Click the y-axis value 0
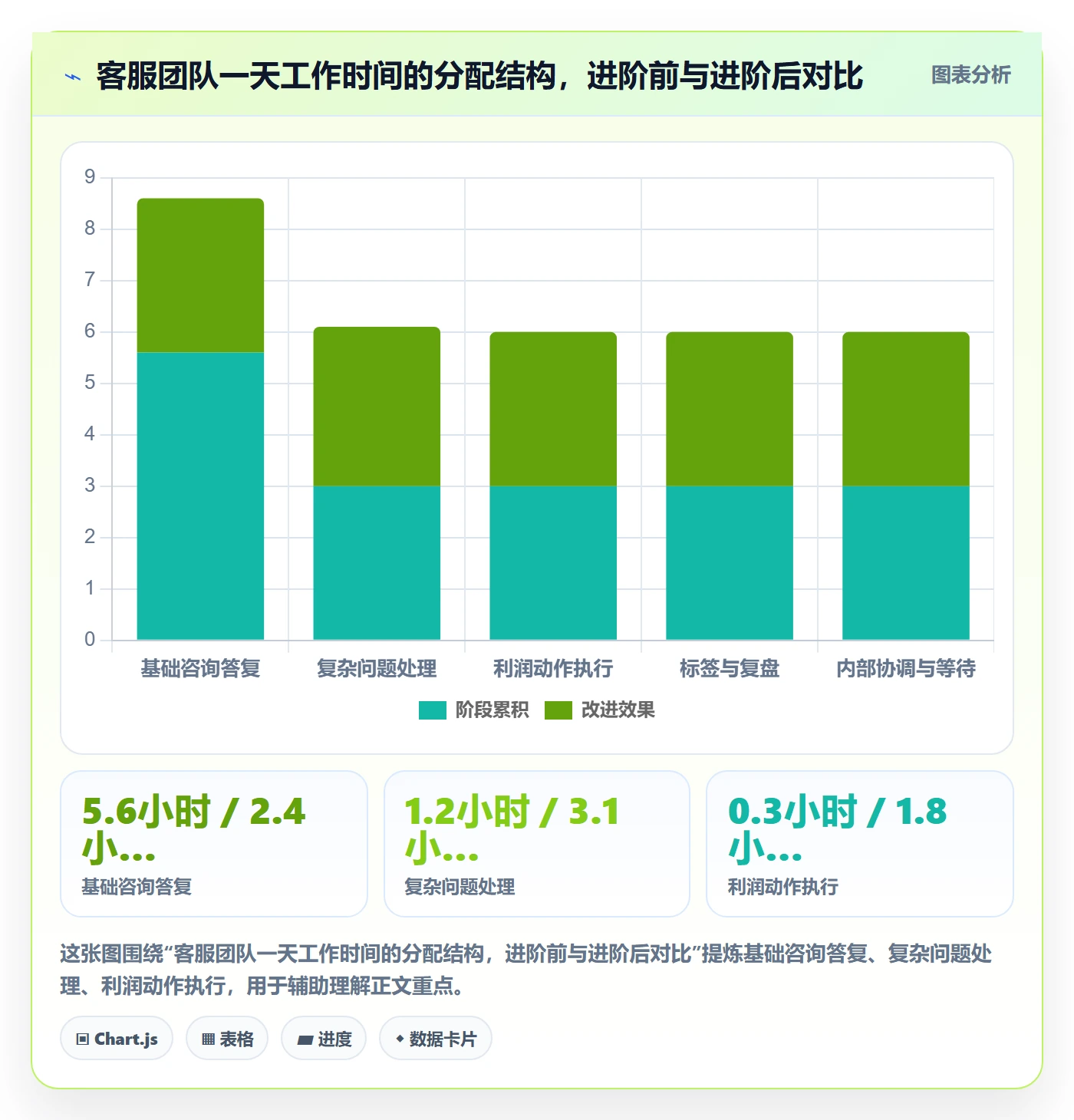 (90, 639)
